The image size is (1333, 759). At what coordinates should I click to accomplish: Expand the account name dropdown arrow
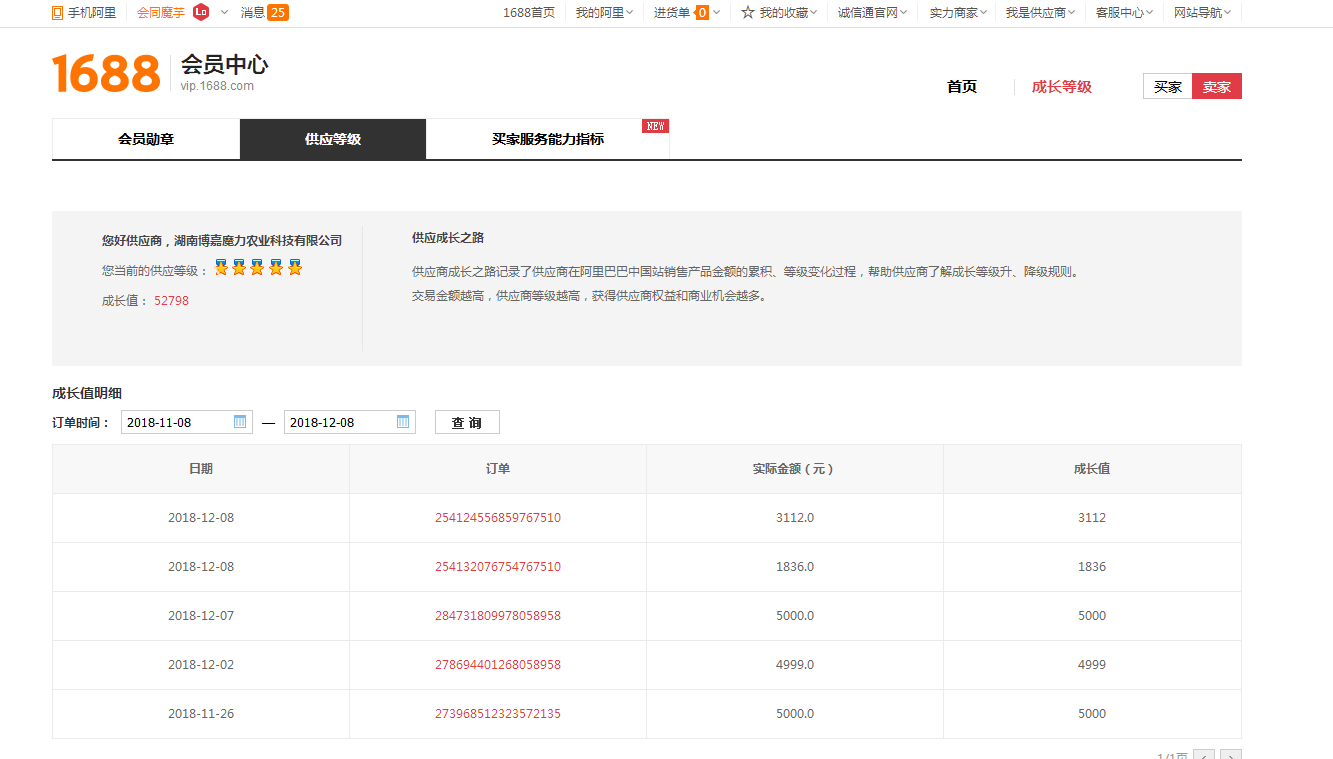224,13
